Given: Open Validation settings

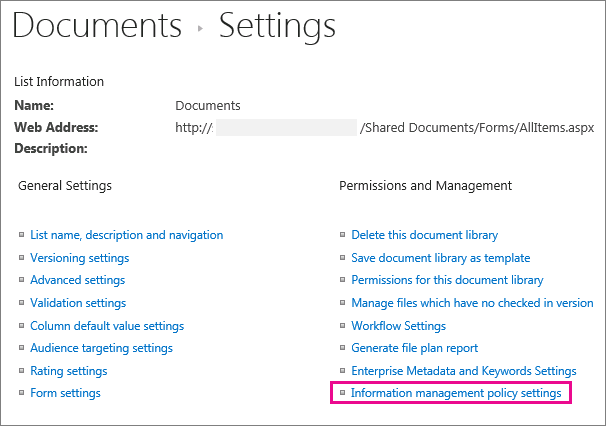Looking at the screenshot, I should pyautogui.click(x=78, y=303).
